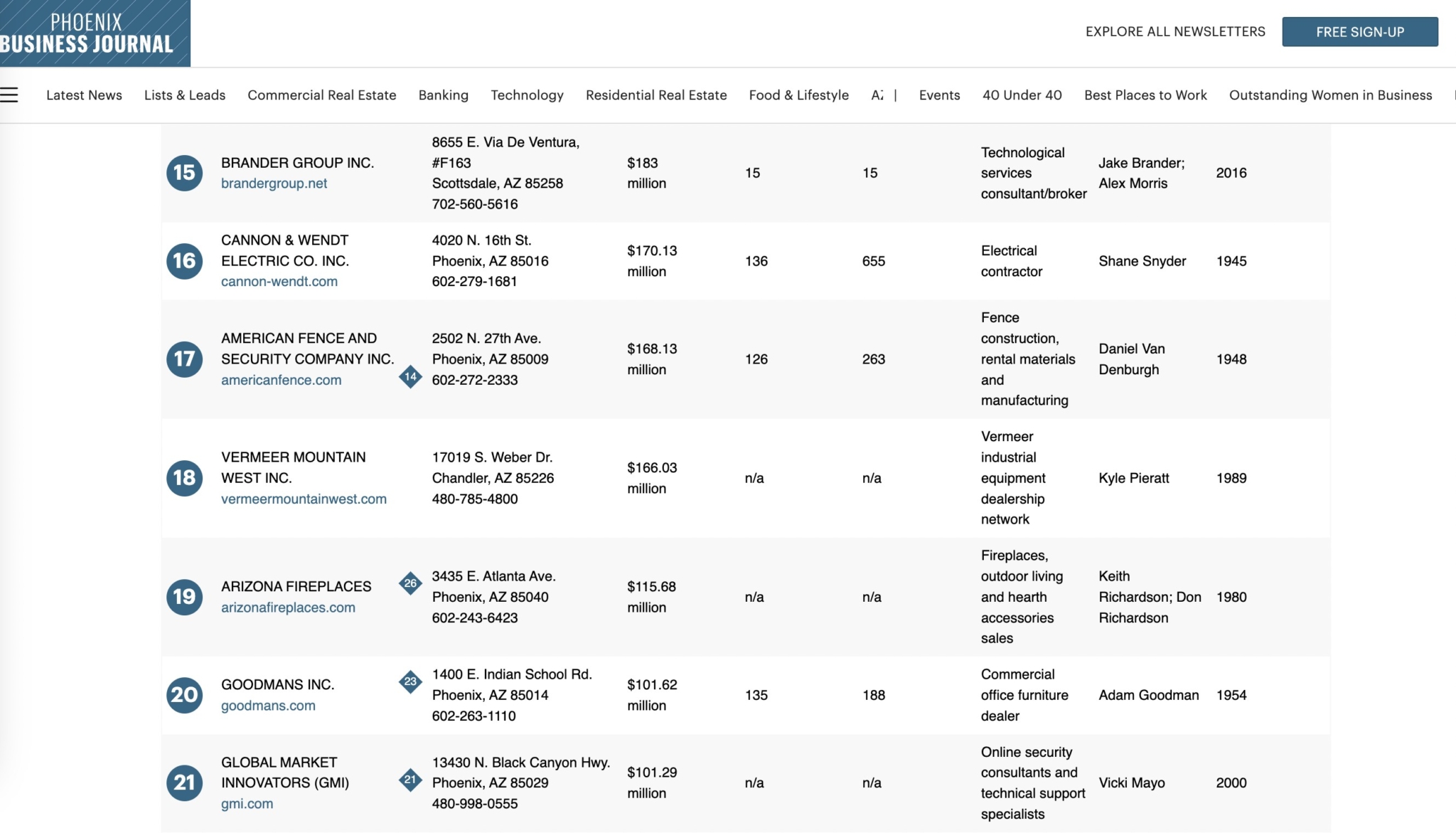Image resolution: width=1456 pixels, height=833 pixels.
Task: Open cannon-wendt.com link
Action: click(x=279, y=282)
